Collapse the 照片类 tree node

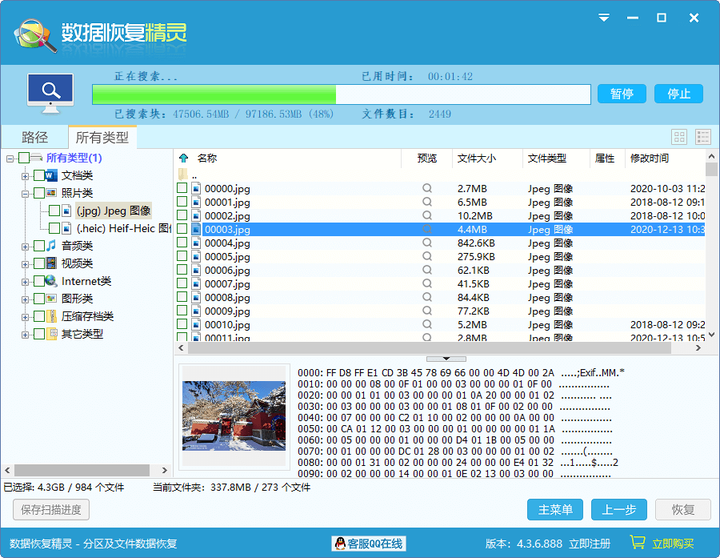pos(25,193)
